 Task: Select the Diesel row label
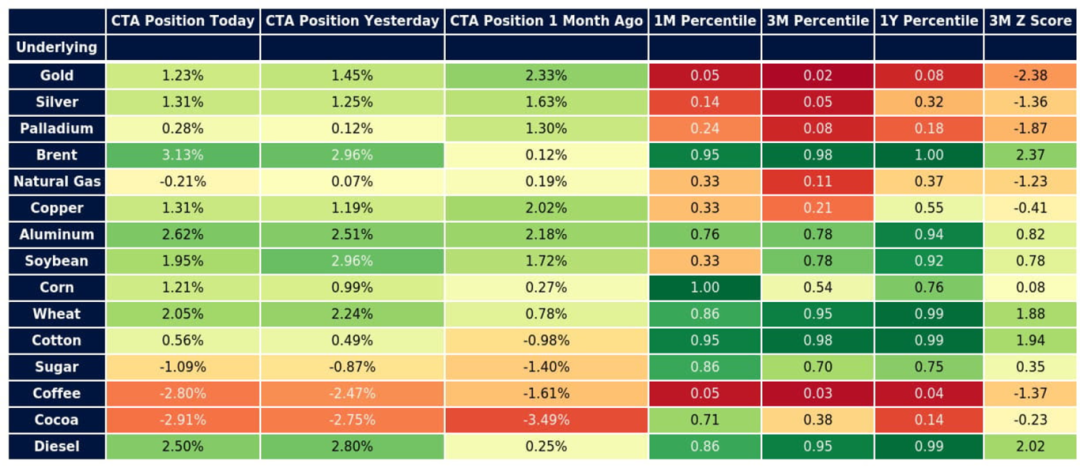pyautogui.click(x=56, y=446)
